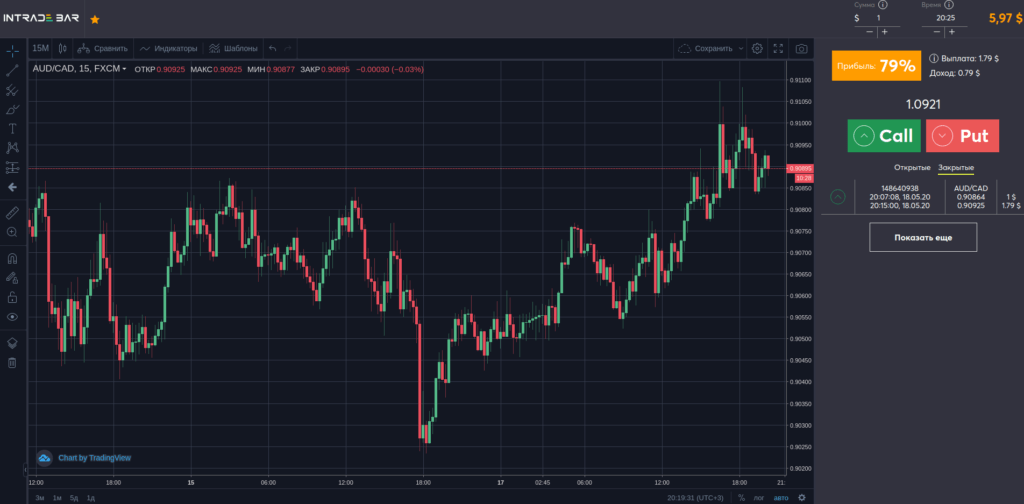Open the Индикаторы menu
Viewport: 1024px width, 504px height.
click(x=168, y=48)
